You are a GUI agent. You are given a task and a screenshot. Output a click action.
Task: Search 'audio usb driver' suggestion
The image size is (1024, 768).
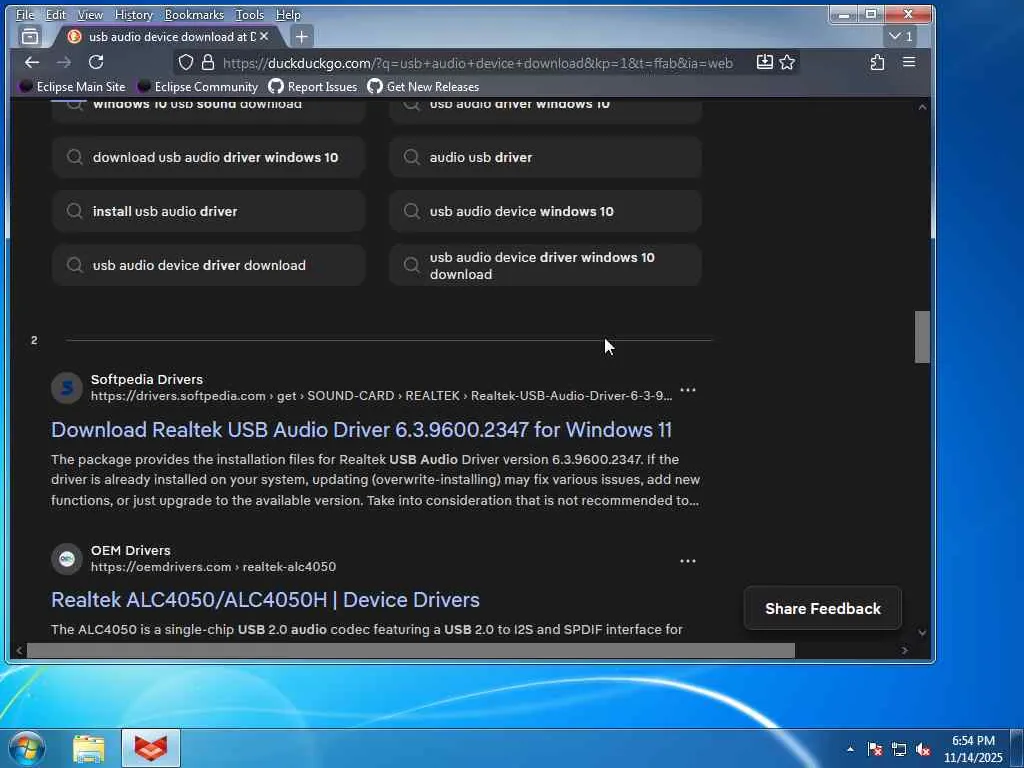pyautogui.click(x=545, y=157)
